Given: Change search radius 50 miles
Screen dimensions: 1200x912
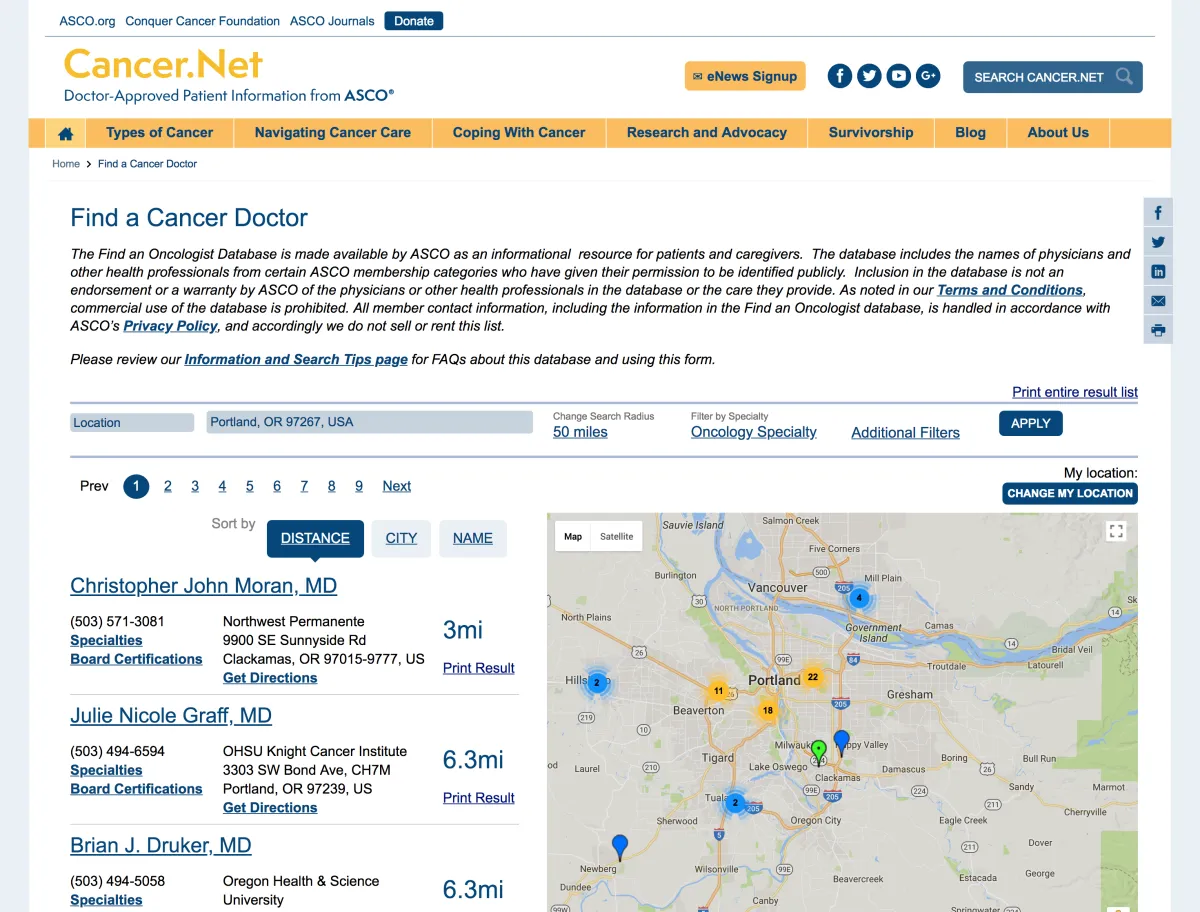Looking at the screenshot, I should point(580,432).
